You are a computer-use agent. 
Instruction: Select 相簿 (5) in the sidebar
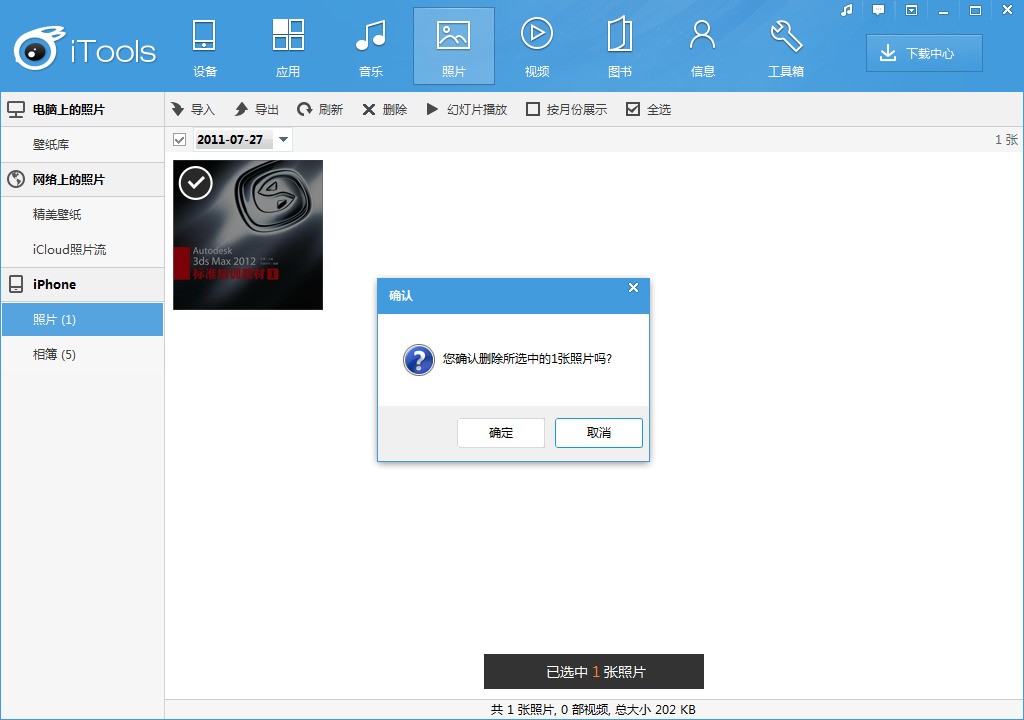(55, 354)
